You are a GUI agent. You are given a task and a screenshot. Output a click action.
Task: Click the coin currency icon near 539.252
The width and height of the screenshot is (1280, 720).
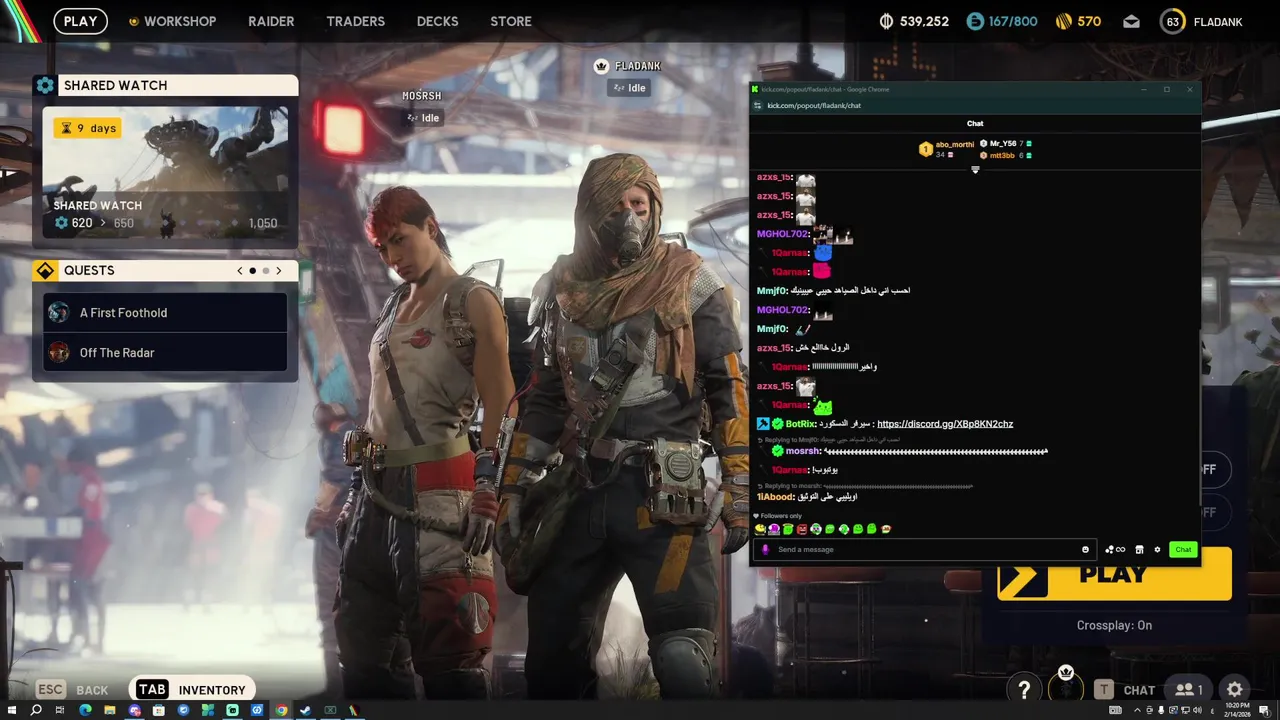(x=886, y=21)
